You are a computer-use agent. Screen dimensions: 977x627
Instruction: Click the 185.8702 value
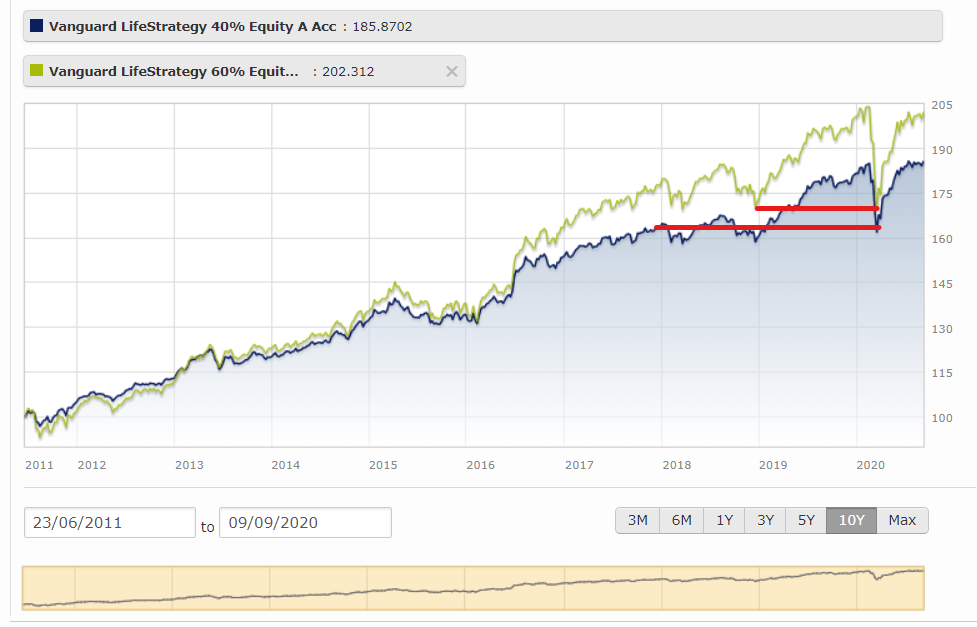pos(382,27)
